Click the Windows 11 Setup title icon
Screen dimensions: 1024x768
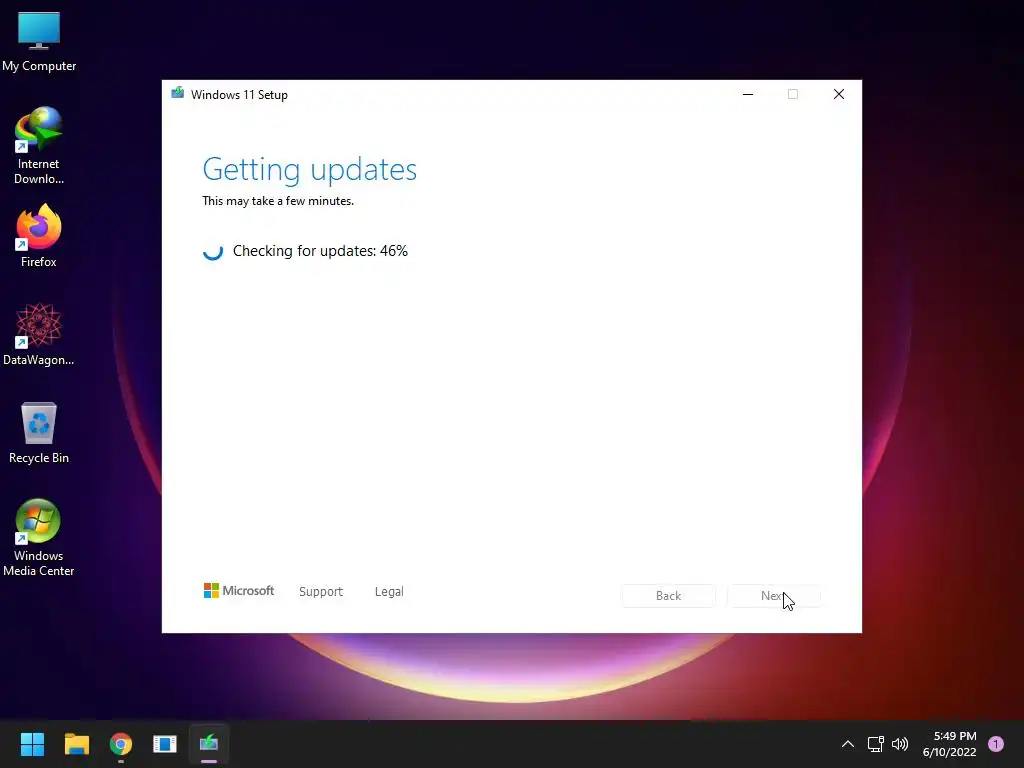coord(178,93)
